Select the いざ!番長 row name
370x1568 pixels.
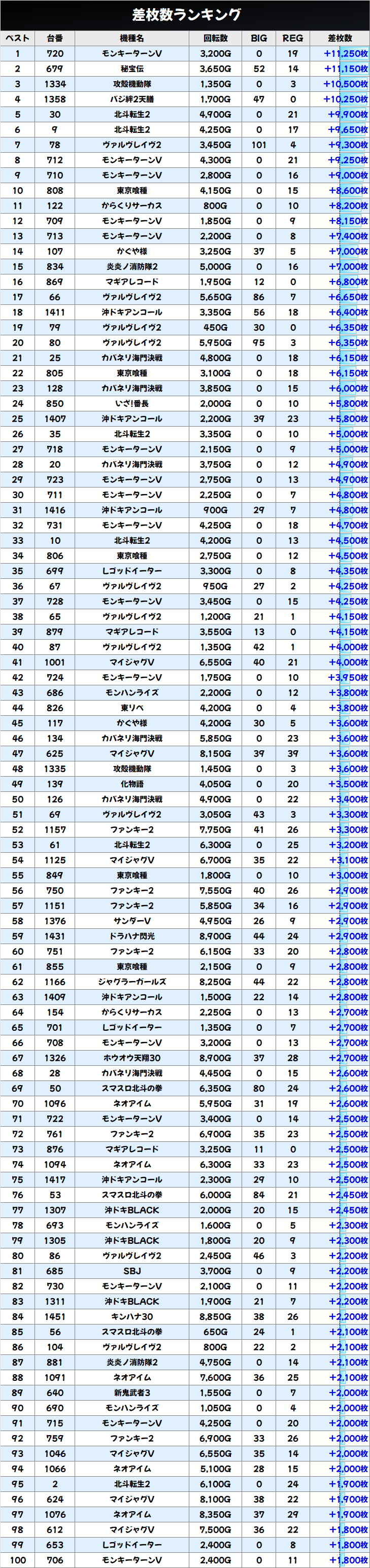tap(131, 404)
